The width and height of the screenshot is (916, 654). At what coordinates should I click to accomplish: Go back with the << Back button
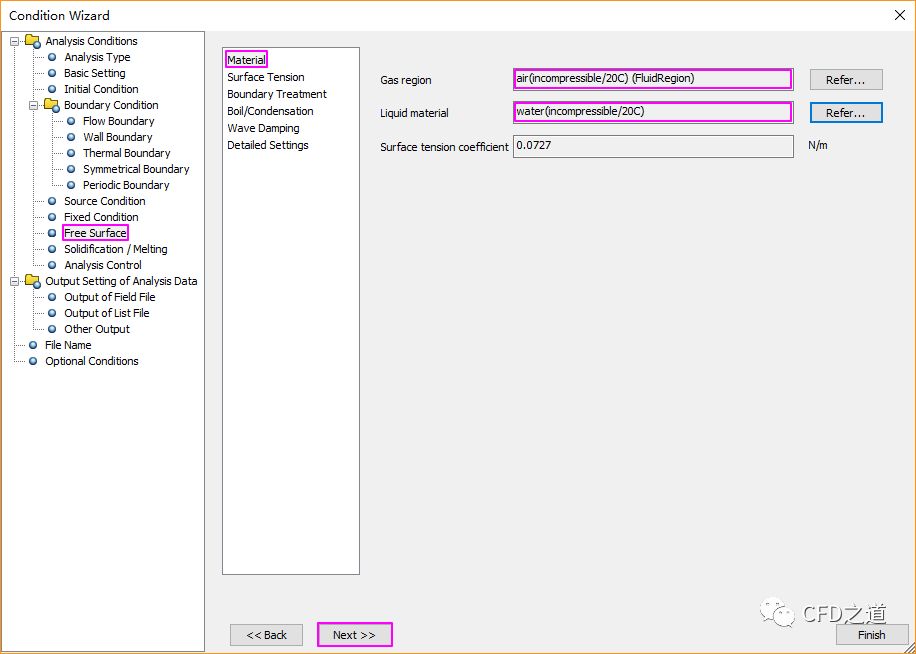(x=266, y=635)
